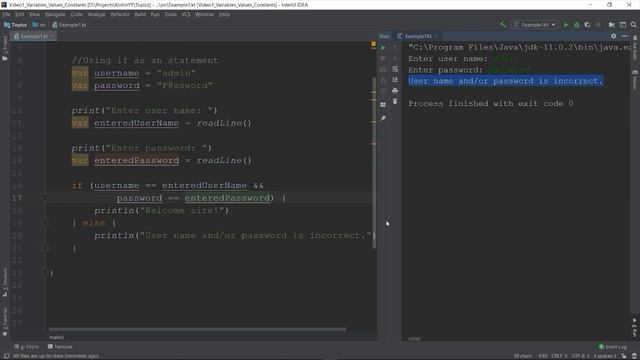Click the main() breadcrumb below the editor
Image resolution: width=640 pixels, height=360 pixels.
click(56, 338)
